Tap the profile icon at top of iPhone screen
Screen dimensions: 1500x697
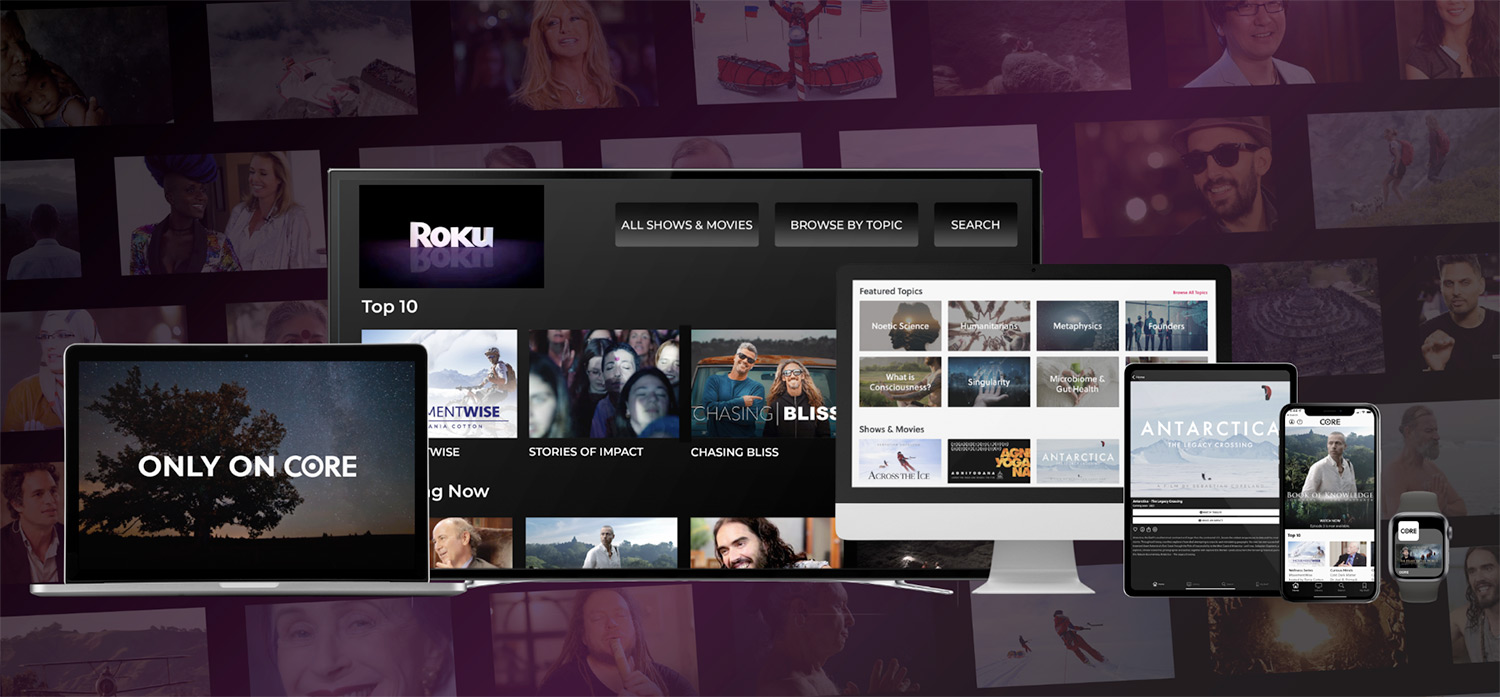[x=1291, y=422]
